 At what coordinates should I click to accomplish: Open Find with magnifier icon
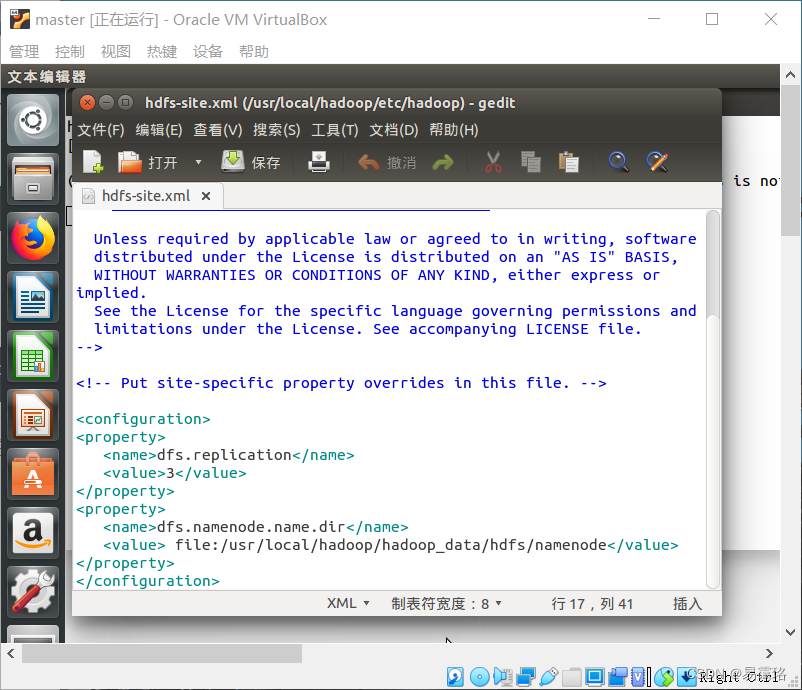pos(618,162)
